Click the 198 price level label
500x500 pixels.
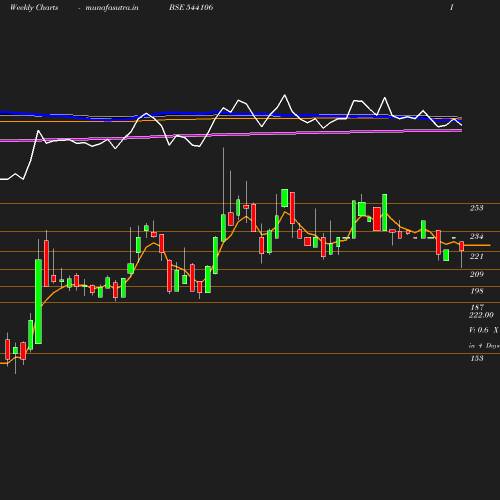point(477,291)
